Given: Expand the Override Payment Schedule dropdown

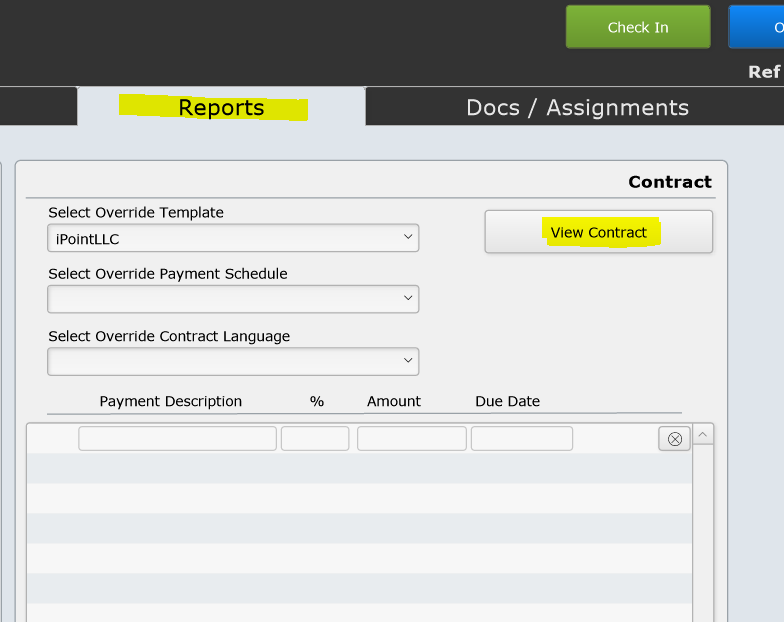Looking at the screenshot, I should click(x=233, y=299).
